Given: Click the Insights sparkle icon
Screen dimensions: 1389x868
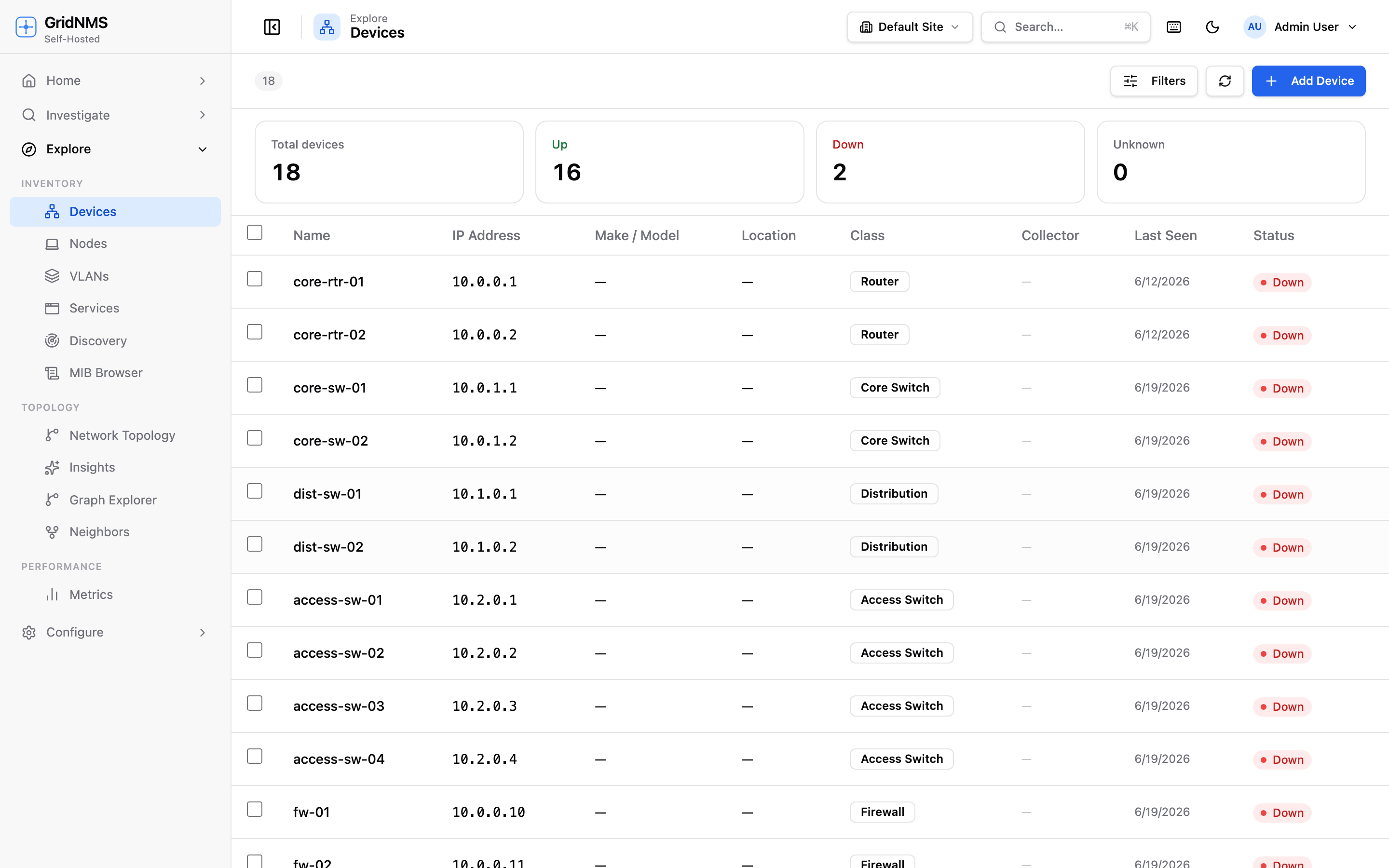Looking at the screenshot, I should [52, 467].
